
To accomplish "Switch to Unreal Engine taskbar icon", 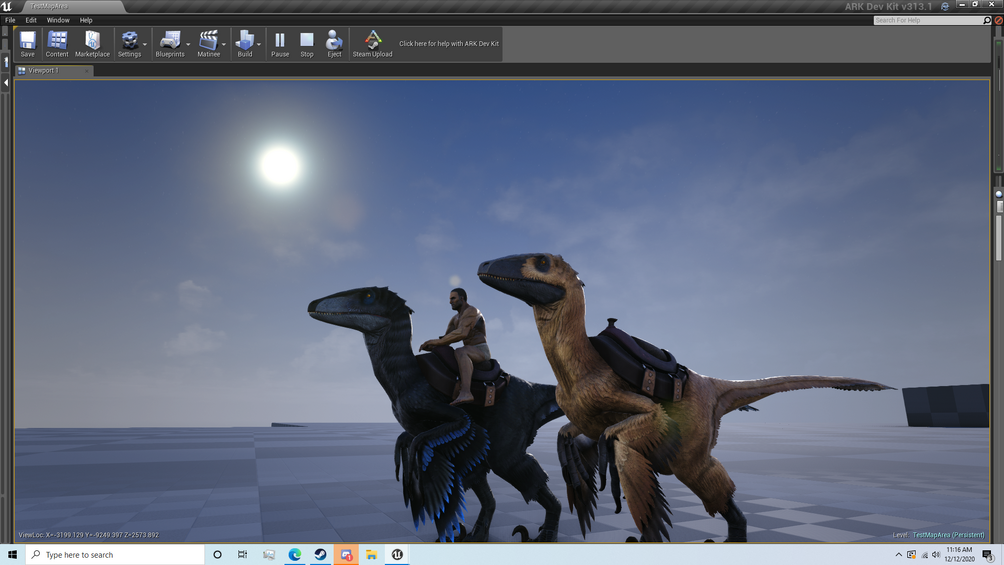I will tap(397, 555).
